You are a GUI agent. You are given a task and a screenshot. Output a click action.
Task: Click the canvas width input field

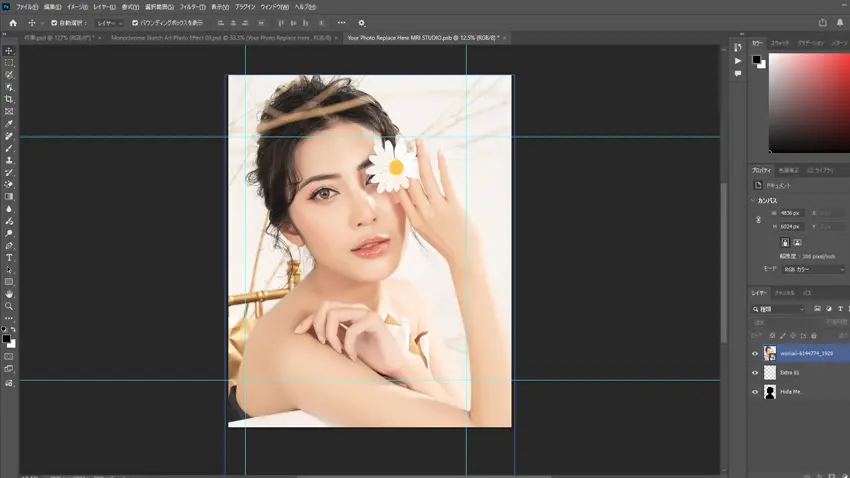pyautogui.click(x=791, y=213)
